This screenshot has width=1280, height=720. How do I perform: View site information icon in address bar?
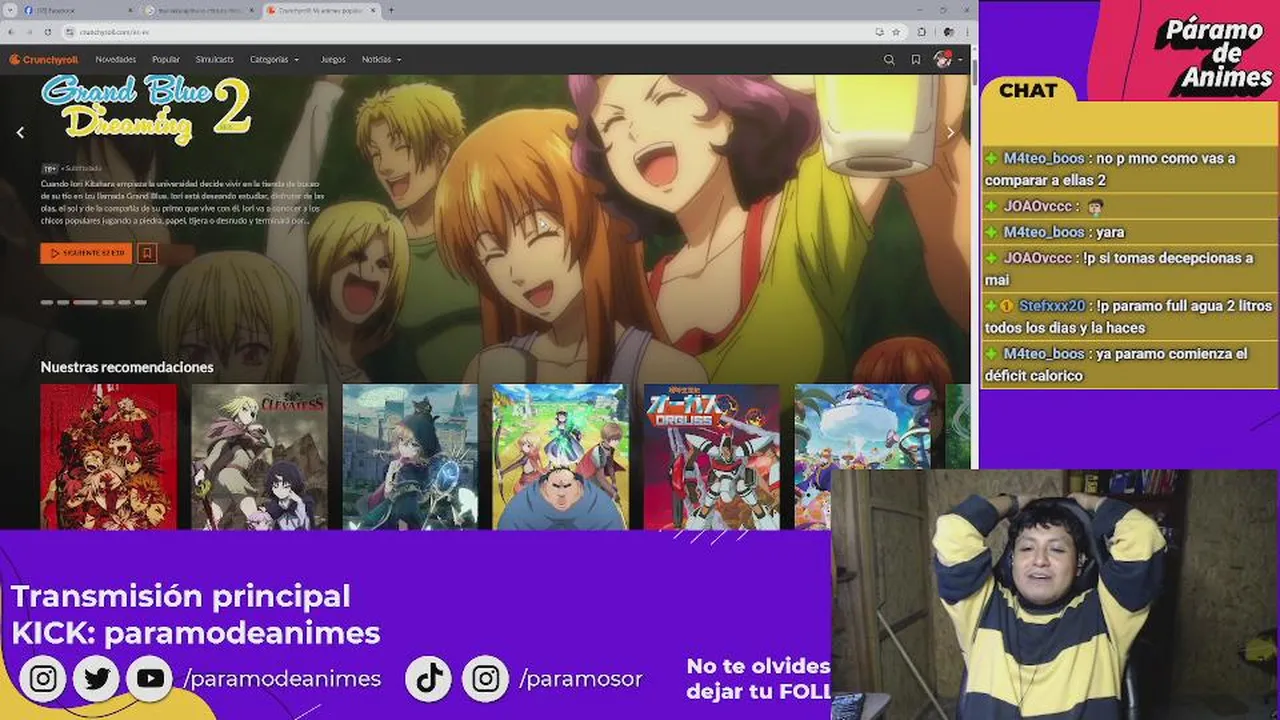(70, 32)
